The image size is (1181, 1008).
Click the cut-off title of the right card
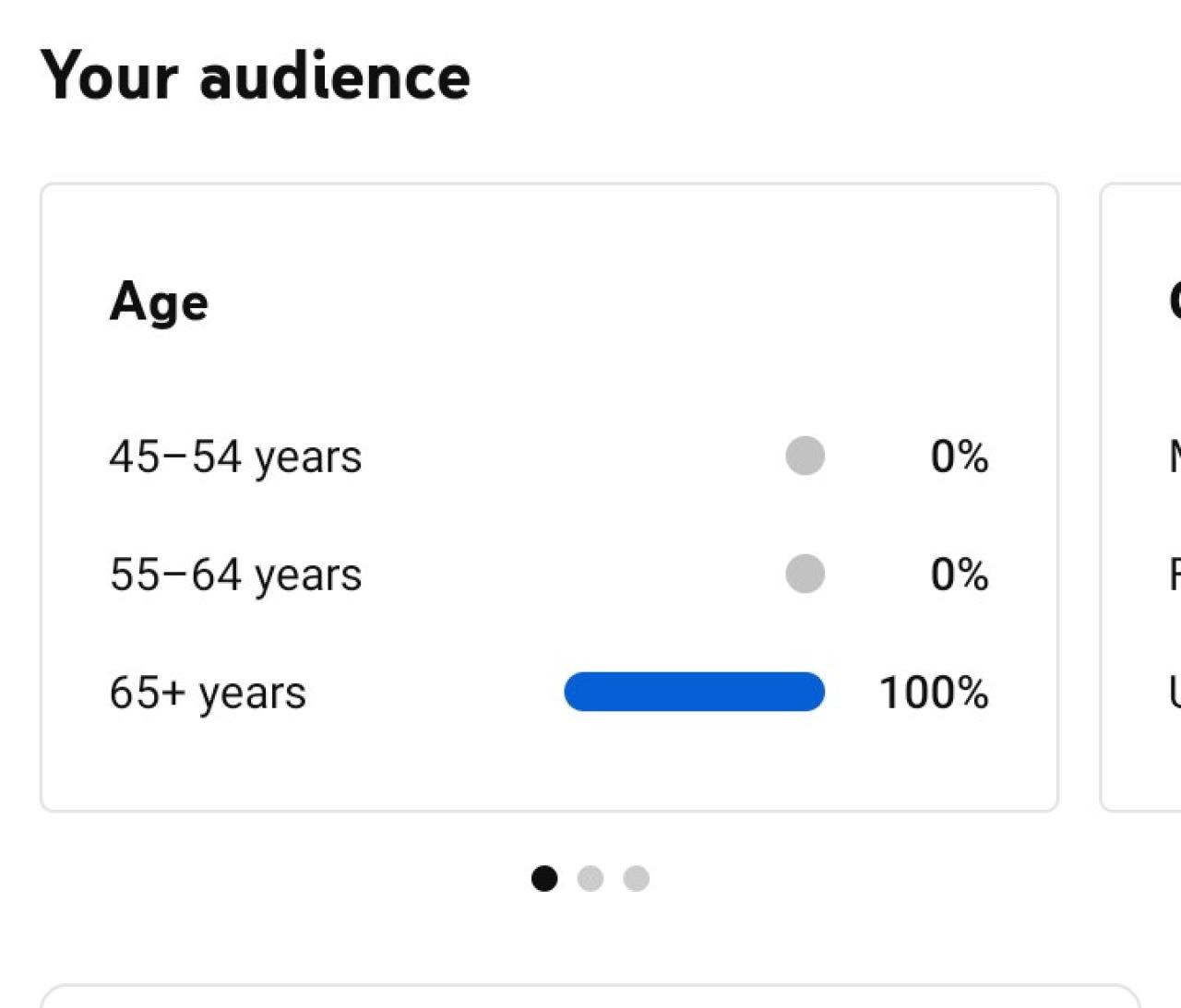(x=1175, y=302)
